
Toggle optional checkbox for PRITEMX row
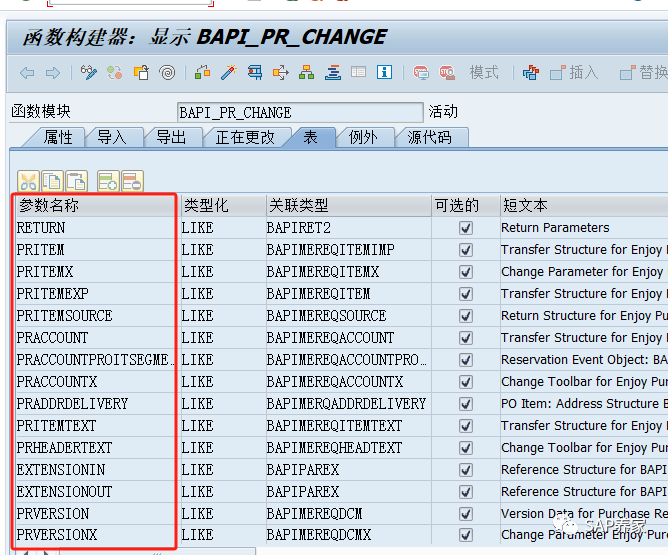466,272
